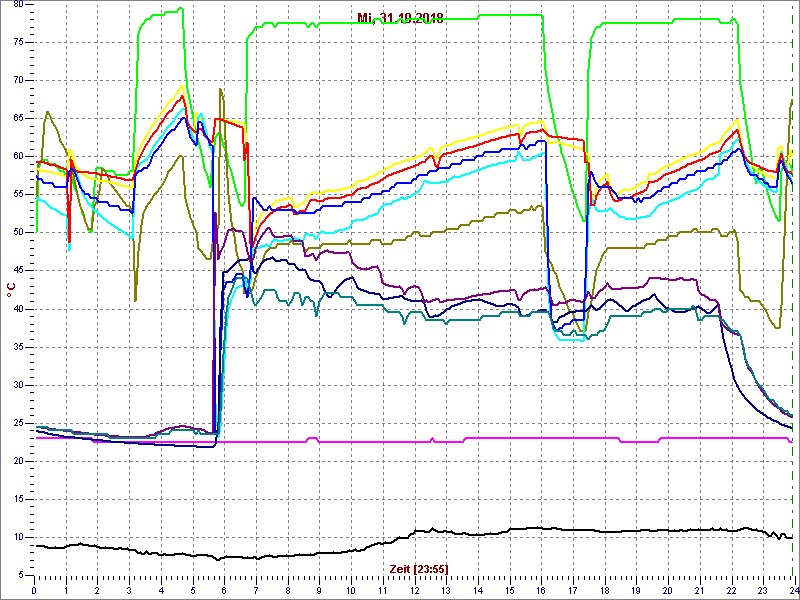Click hour '19' on the time axis
Viewport: 800px width, 600px height.
(636, 590)
